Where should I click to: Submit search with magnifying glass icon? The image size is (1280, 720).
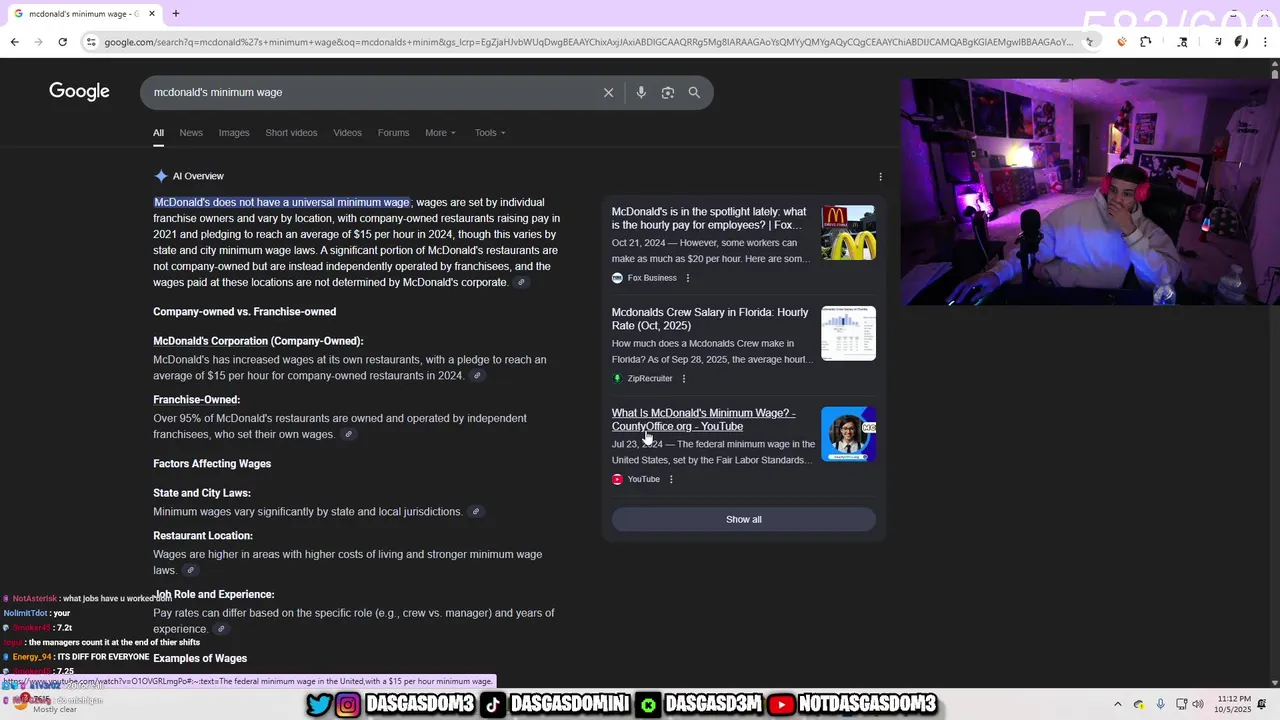point(694,92)
